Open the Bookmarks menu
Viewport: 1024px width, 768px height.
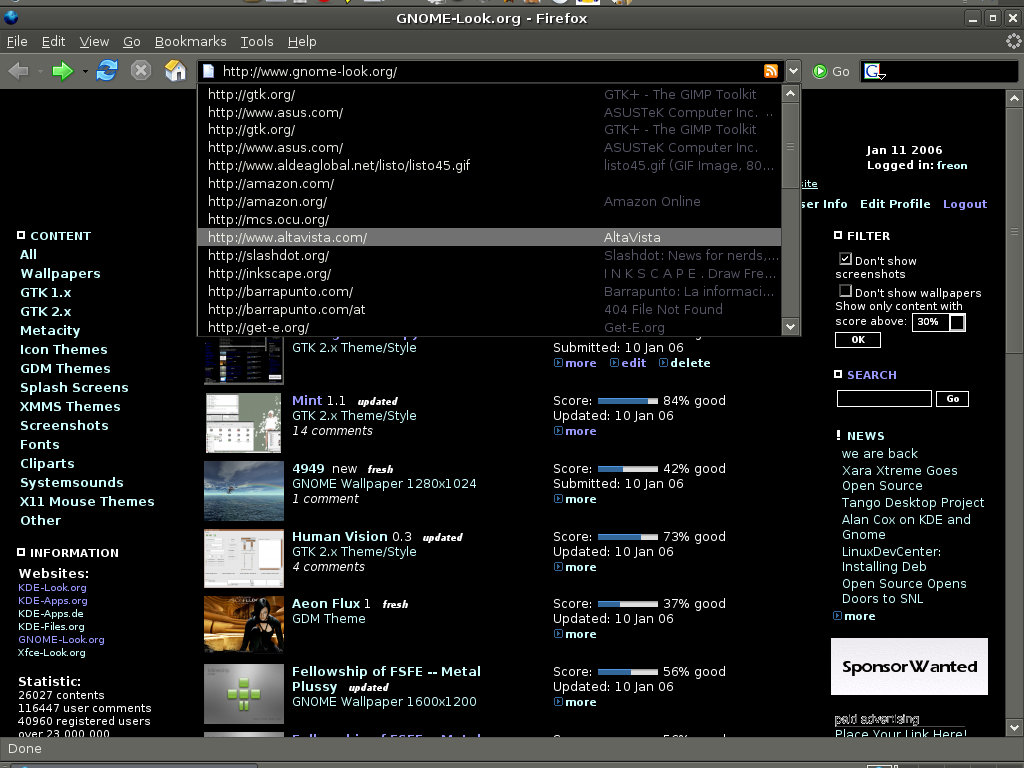[191, 41]
